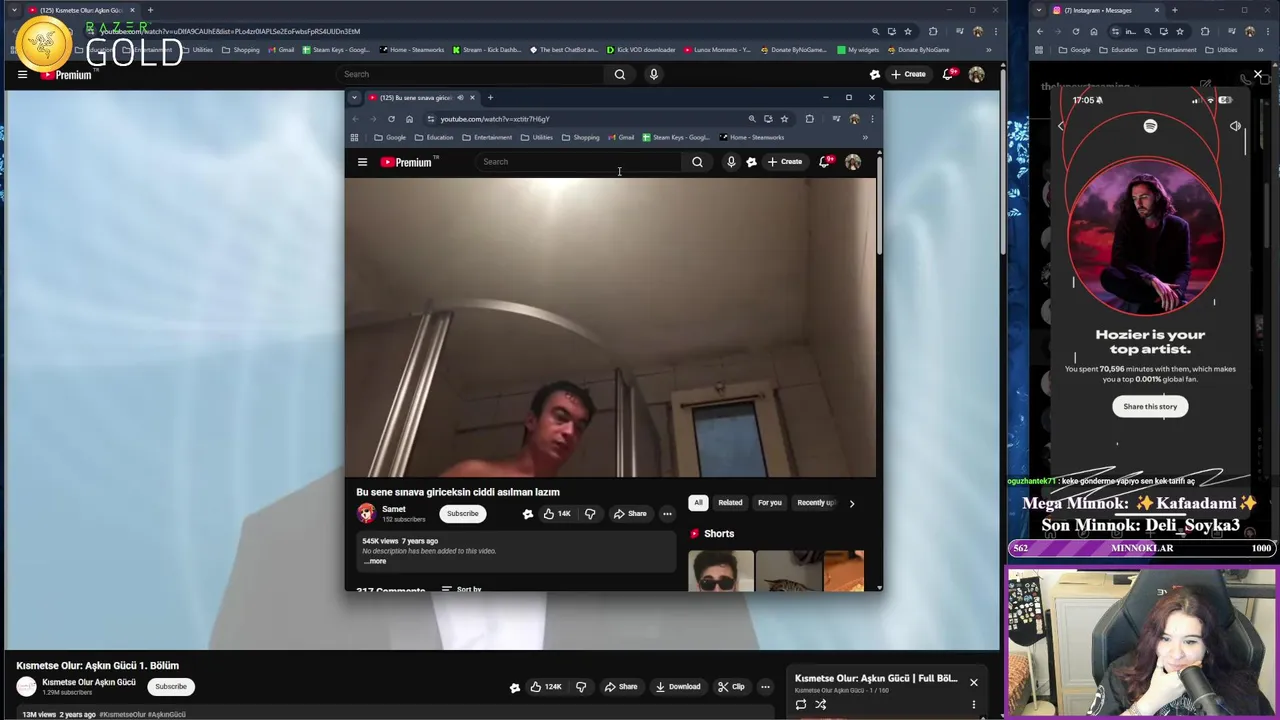The image size is (1280, 720).
Task: Close the Kısmetse Olur playlist panel
Action: pyautogui.click(x=973, y=682)
